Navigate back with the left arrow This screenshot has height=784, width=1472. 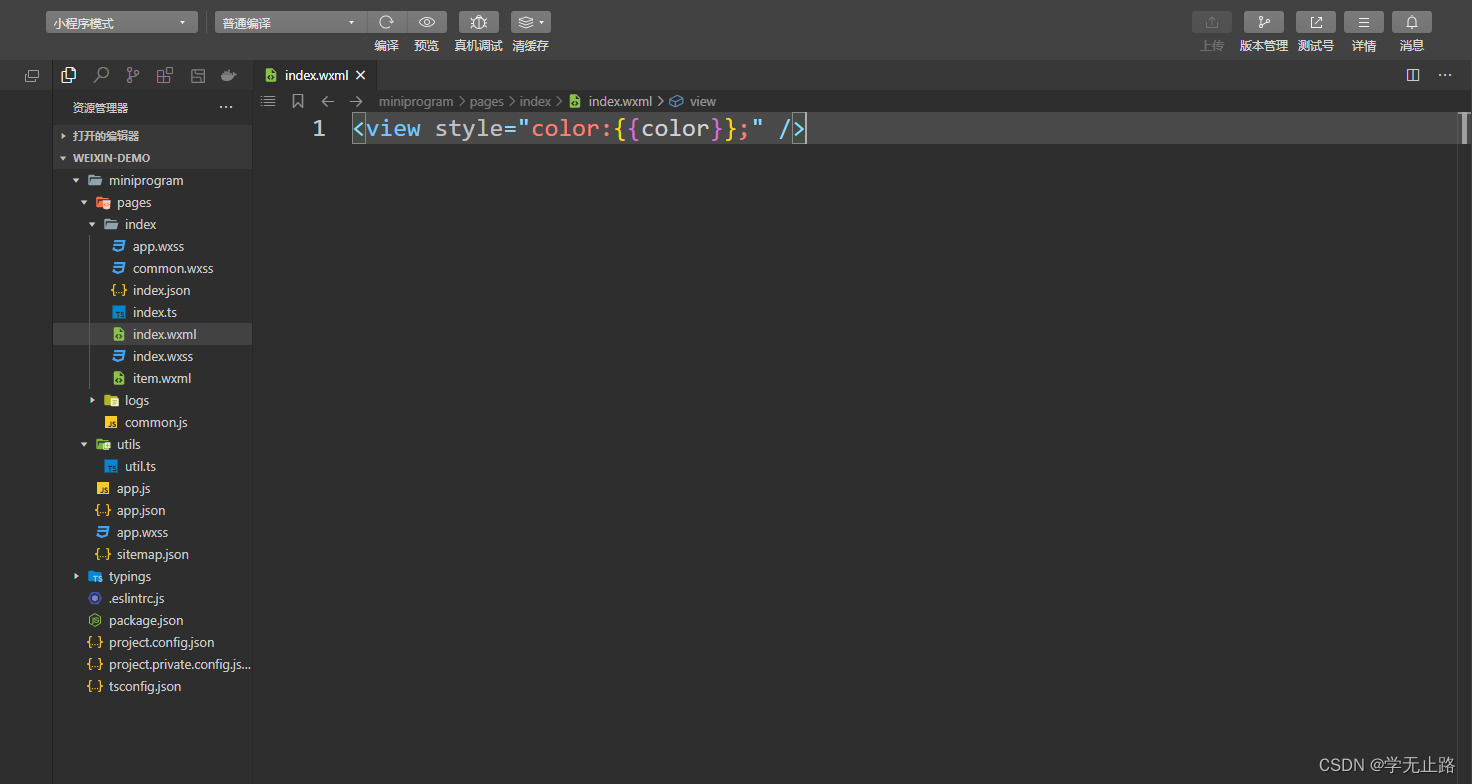[x=328, y=101]
